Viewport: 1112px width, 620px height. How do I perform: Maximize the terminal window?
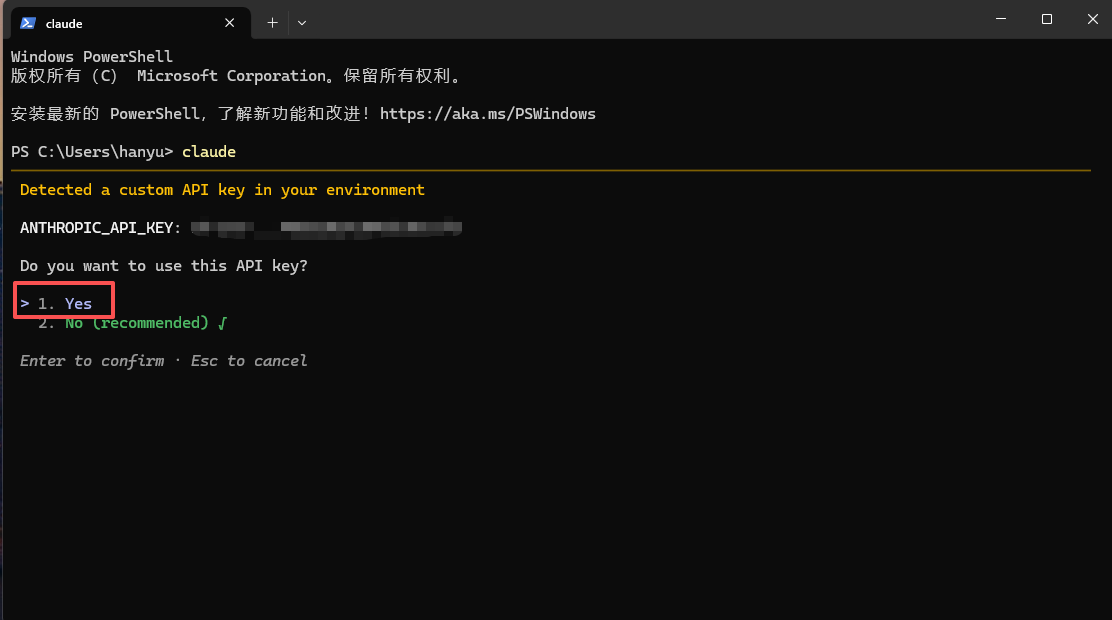pos(1047,19)
